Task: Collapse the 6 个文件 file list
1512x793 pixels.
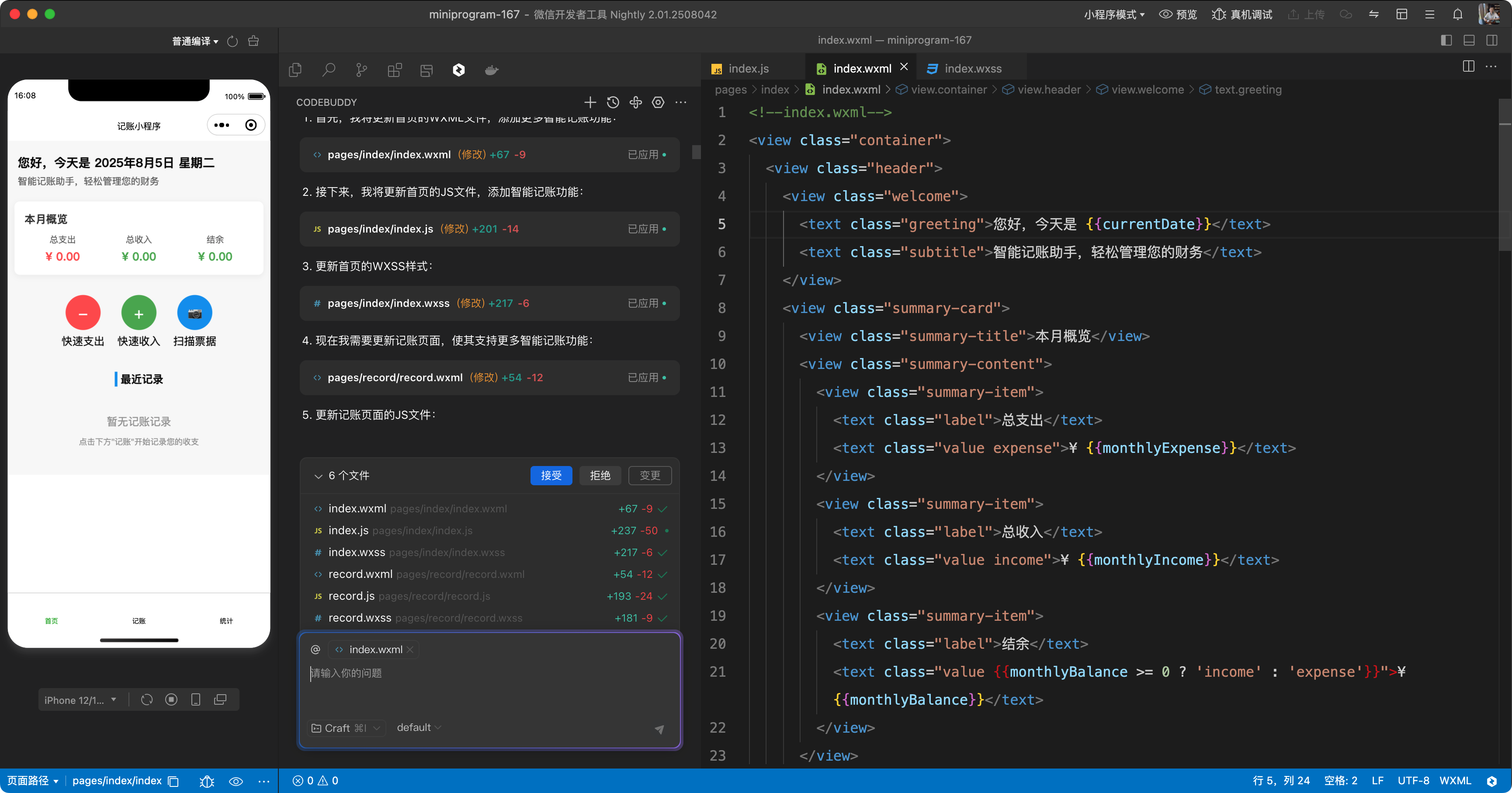Action: point(318,476)
